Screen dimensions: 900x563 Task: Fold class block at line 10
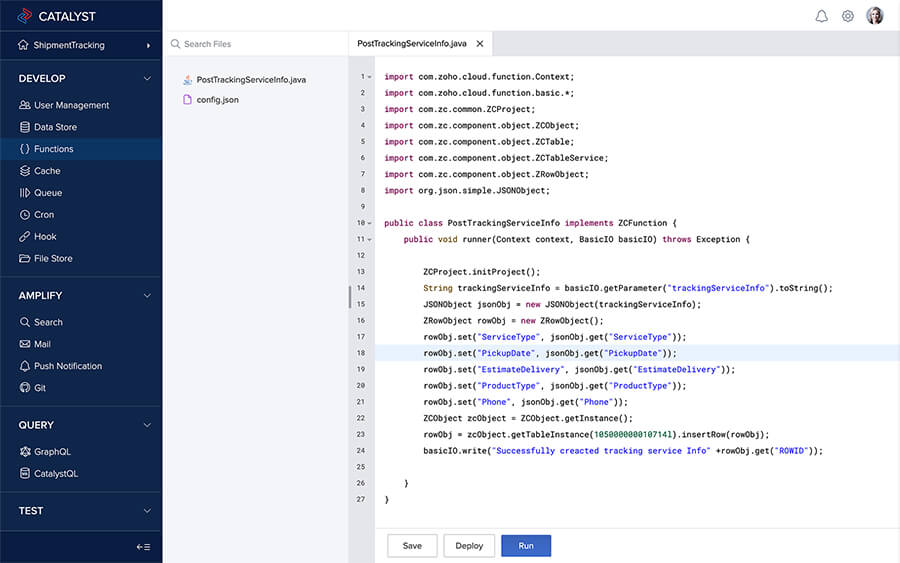(x=370, y=223)
